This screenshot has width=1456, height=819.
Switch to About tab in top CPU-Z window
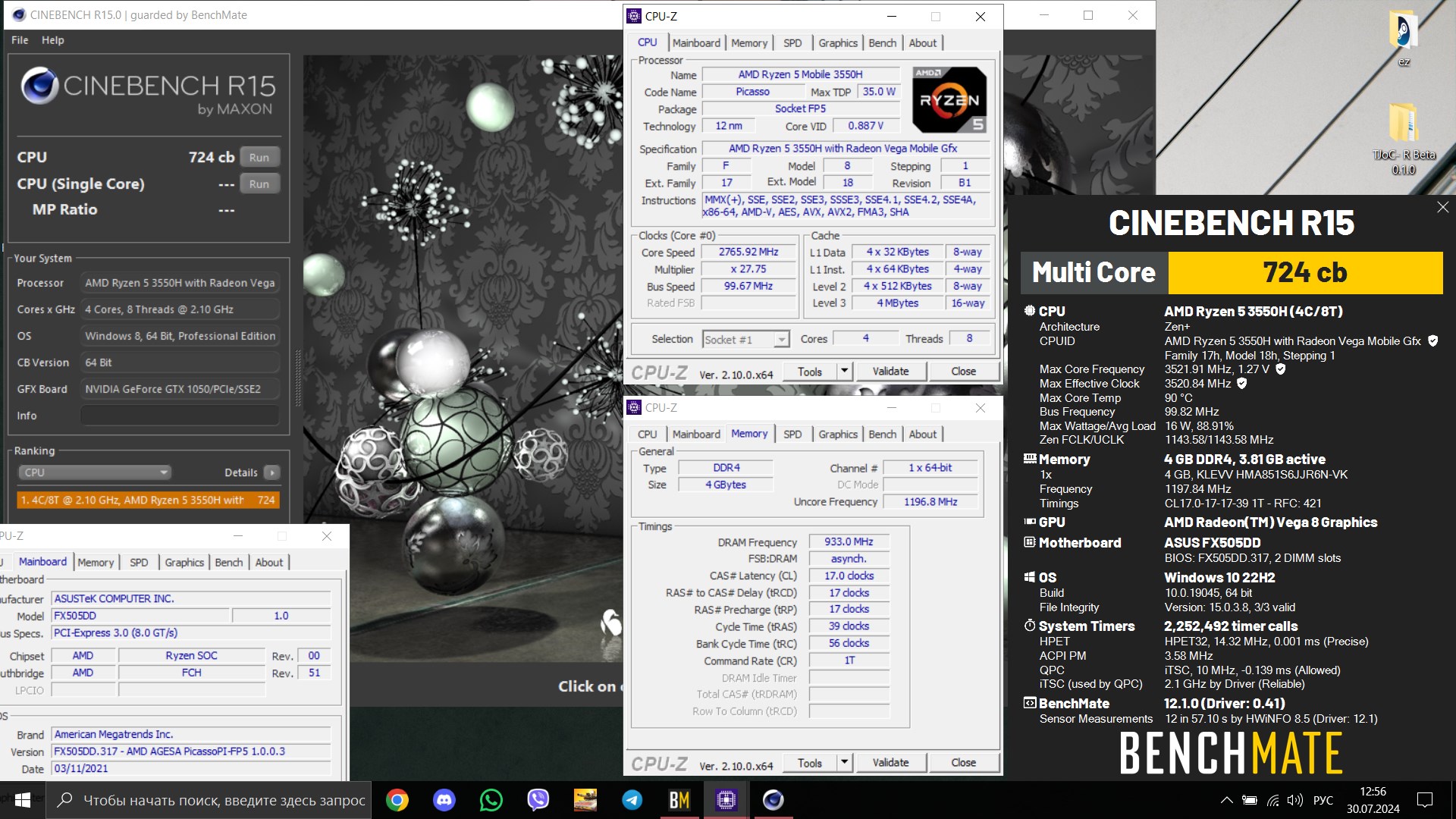click(923, 43)
